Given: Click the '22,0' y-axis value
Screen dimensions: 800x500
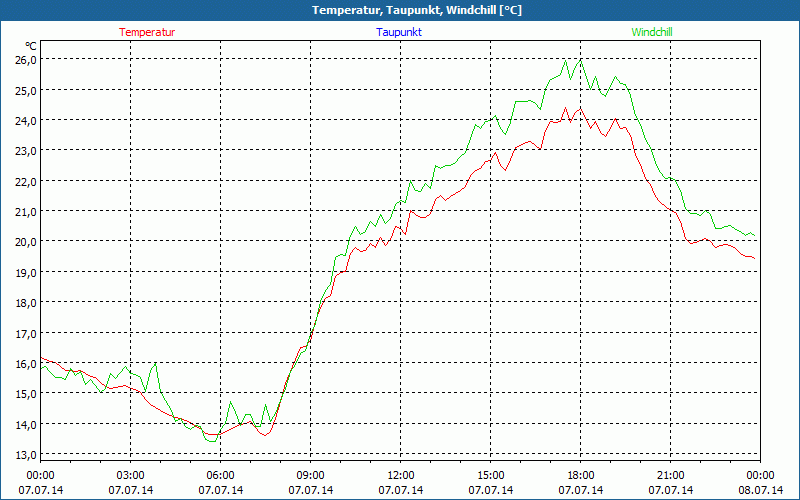Looking at the screenshot, I should tap(26, 181).
